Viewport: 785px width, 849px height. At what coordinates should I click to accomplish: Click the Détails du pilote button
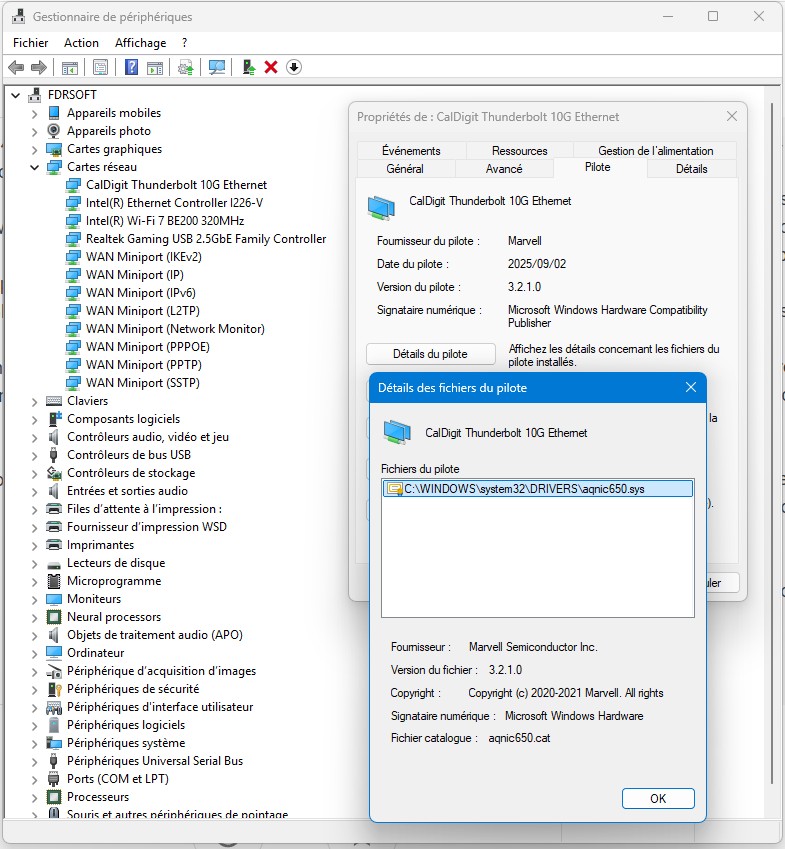click(x=430, y=354)
